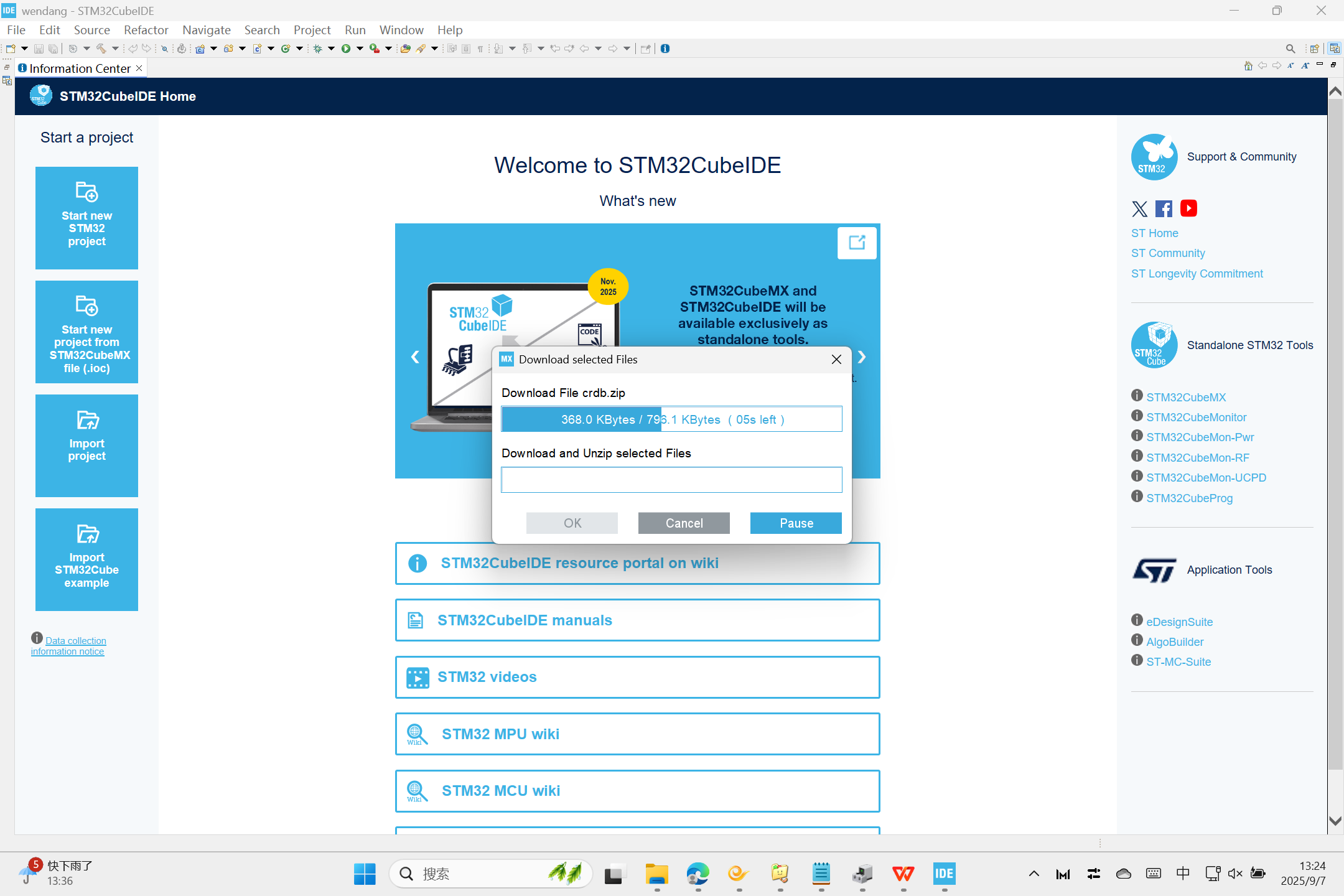Screen dimensions: 1344x896
Task: Click the crdb.zip download progress bar
Action: 671,419
